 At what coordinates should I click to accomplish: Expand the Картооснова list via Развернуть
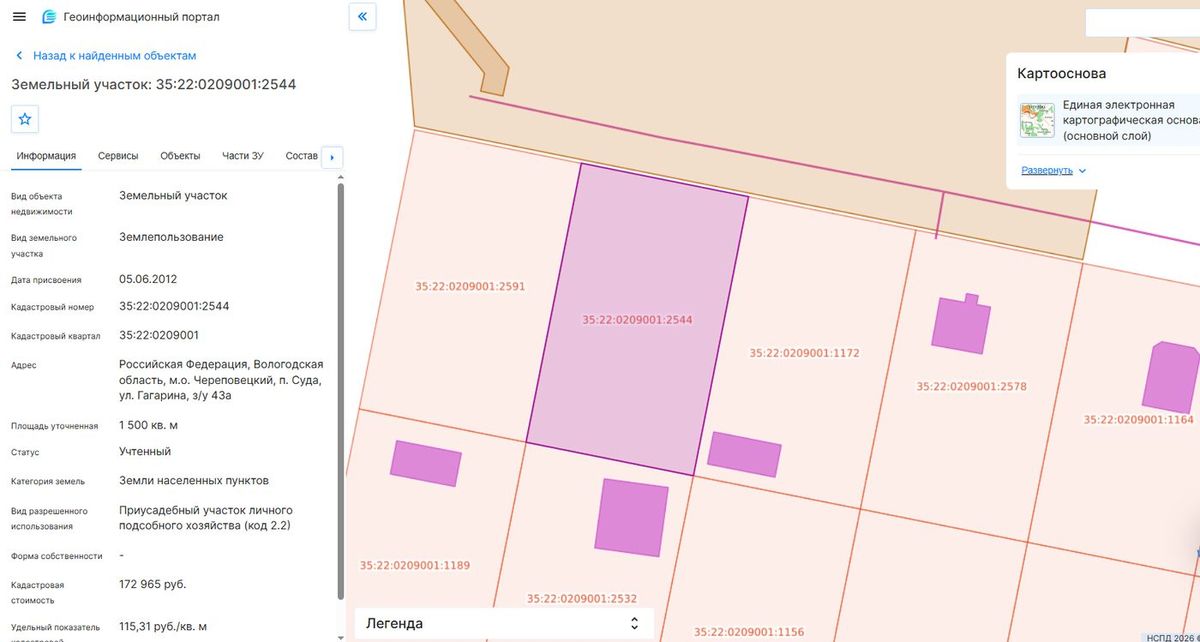(1046, 170)
